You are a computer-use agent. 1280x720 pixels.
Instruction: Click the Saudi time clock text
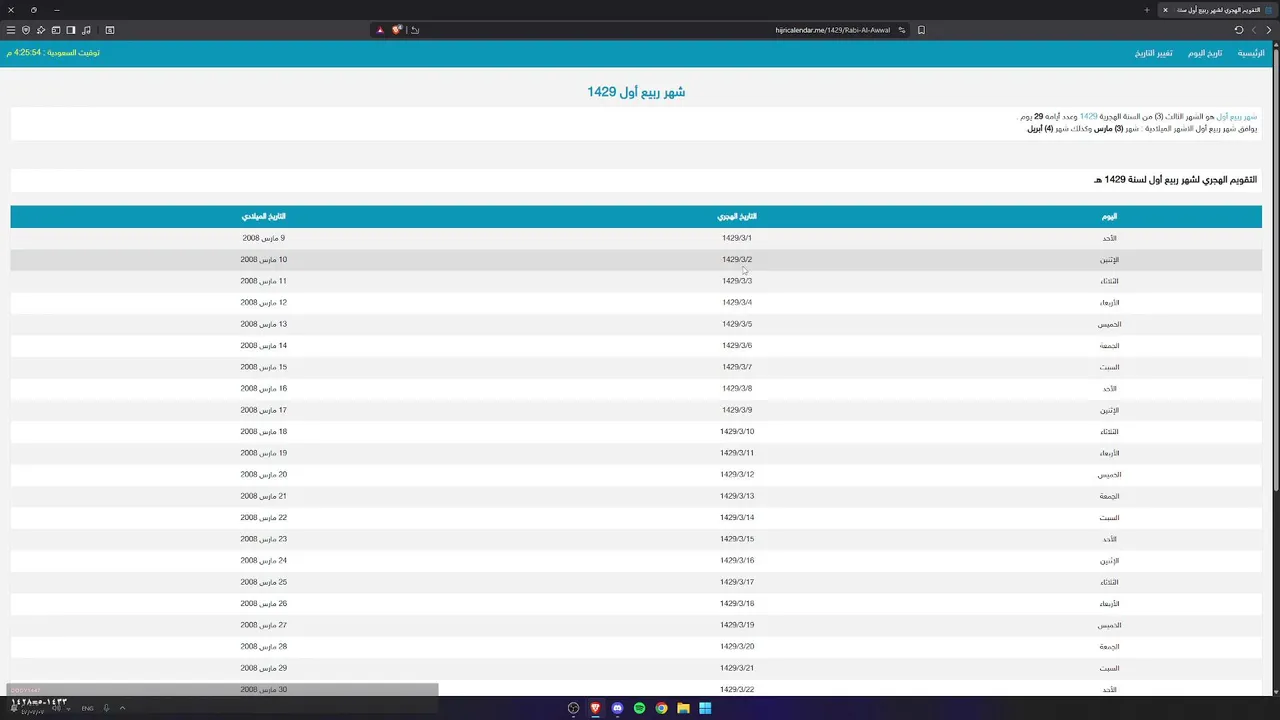click(x=53, y=53)
